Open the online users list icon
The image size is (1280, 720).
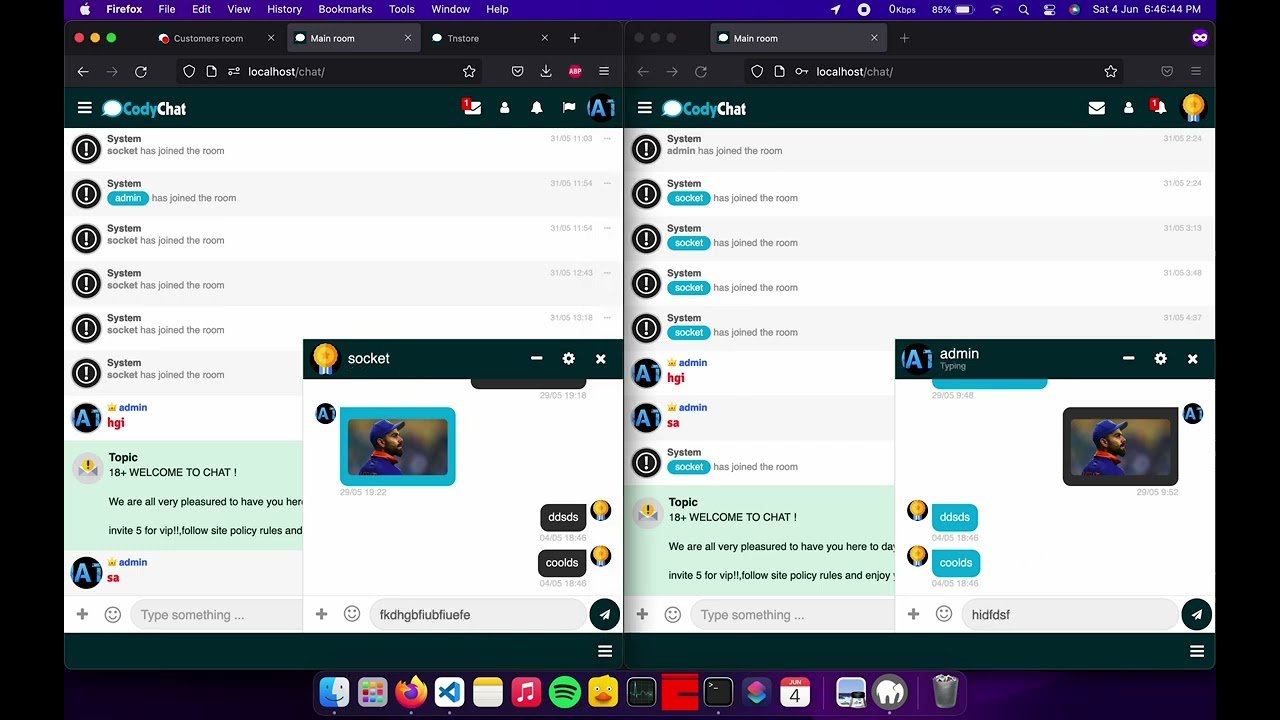coord(504,107)
